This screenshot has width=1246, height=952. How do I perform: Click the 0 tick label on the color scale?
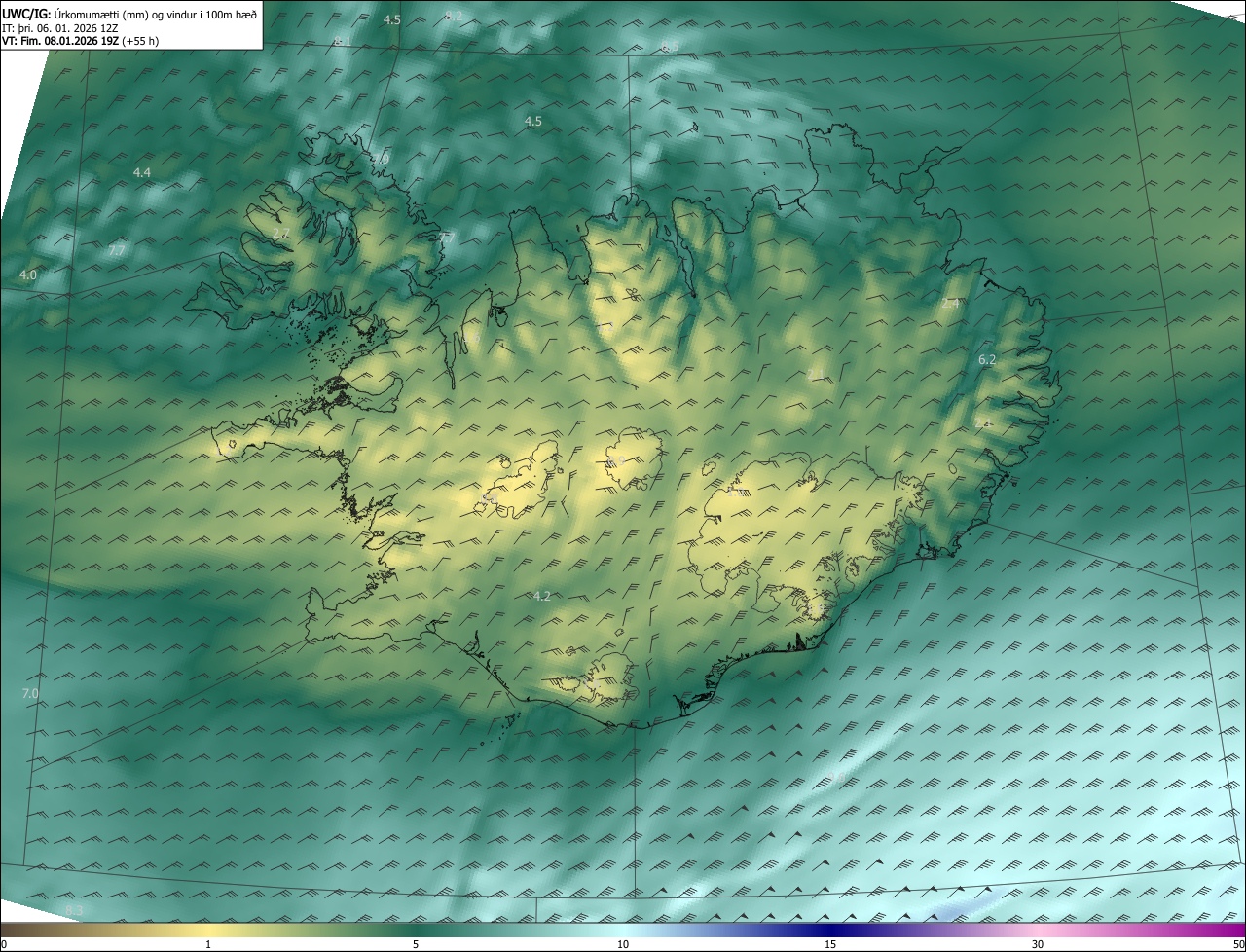[4, 944]
